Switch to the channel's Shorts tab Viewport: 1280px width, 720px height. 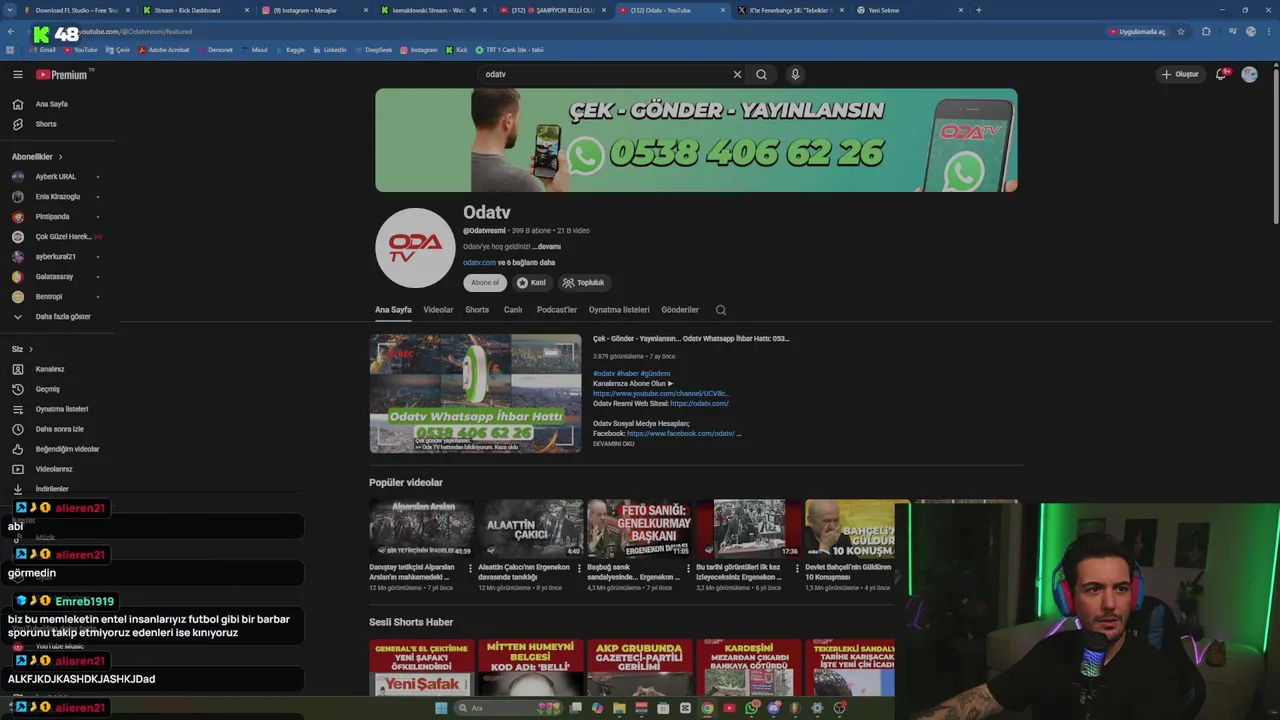477,310
